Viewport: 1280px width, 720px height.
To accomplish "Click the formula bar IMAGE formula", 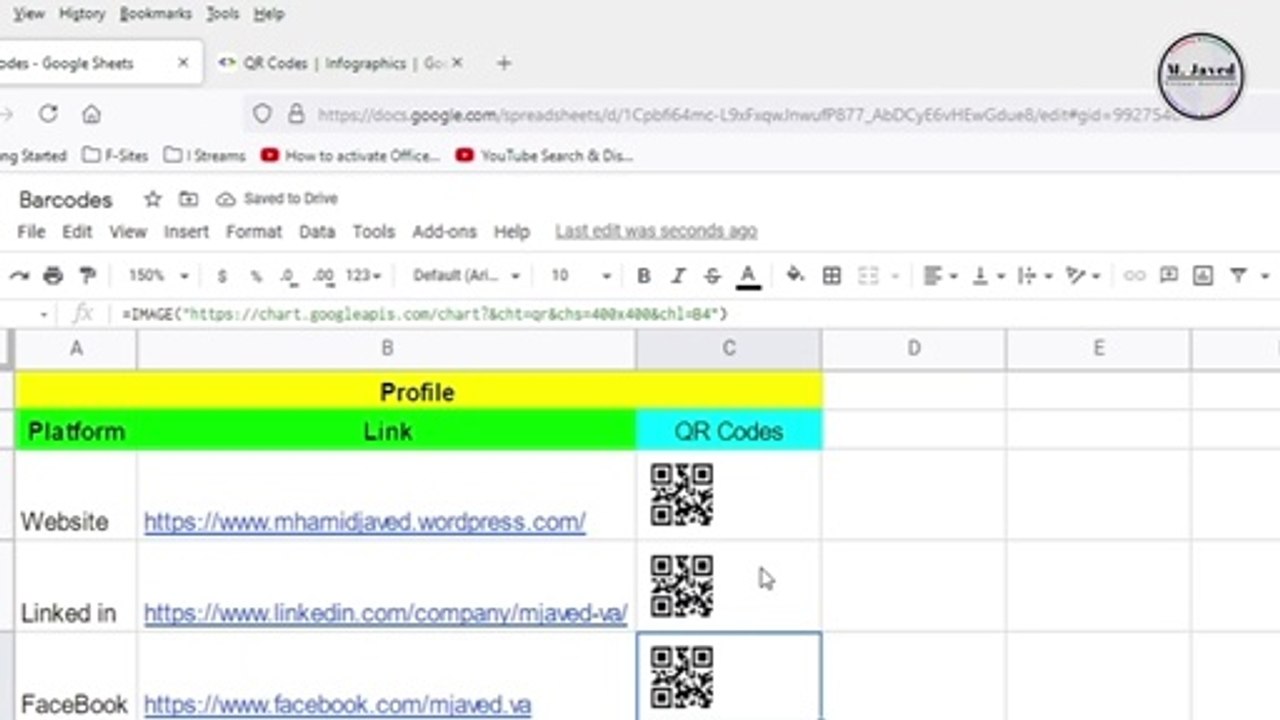I will 425,314.
